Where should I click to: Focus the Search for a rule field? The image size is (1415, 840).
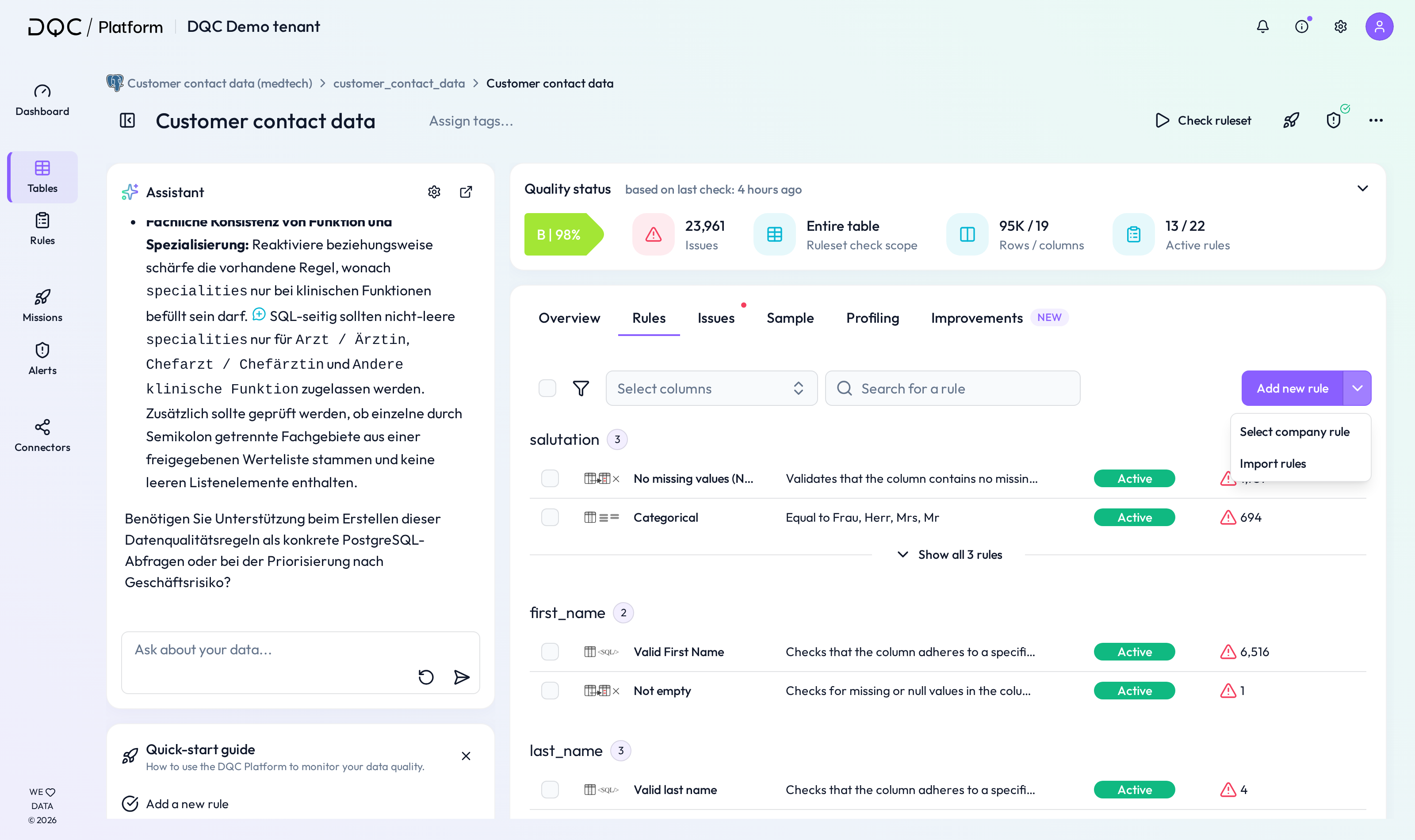pyautogui.click(x=952, y=388)
